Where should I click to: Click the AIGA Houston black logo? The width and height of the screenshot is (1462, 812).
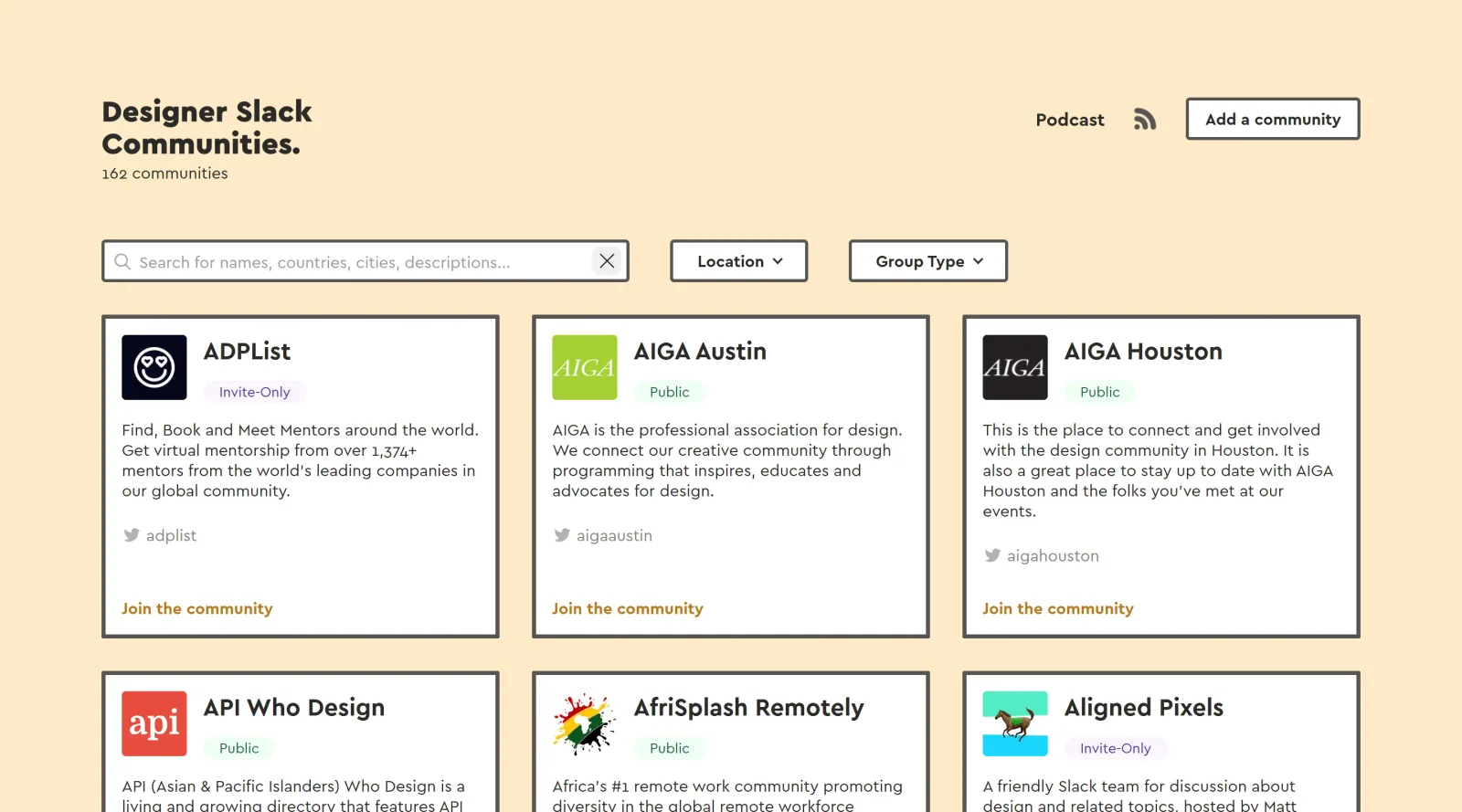tap(1015, 367)
